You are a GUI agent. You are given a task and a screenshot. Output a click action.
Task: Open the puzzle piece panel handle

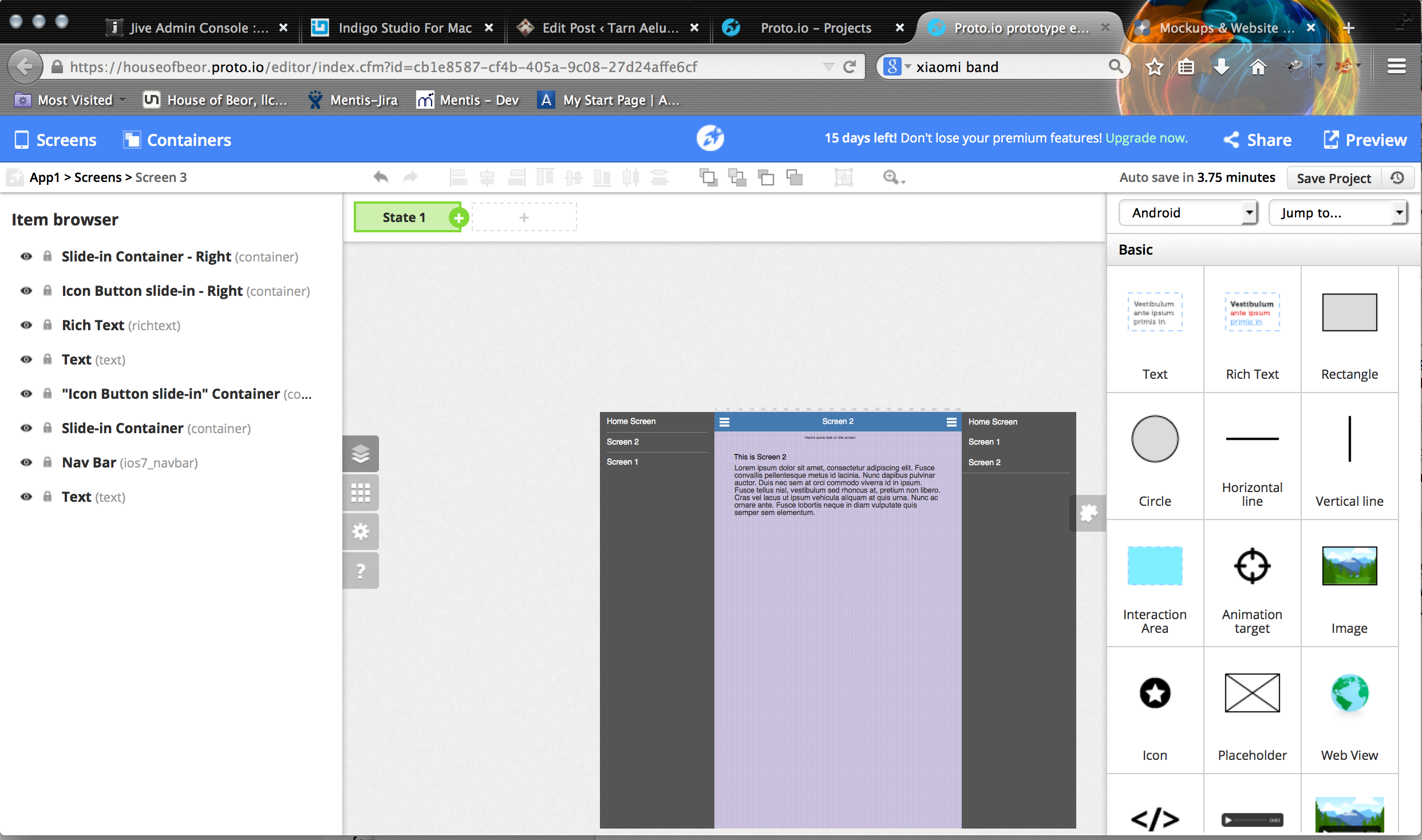[1088, 513]
